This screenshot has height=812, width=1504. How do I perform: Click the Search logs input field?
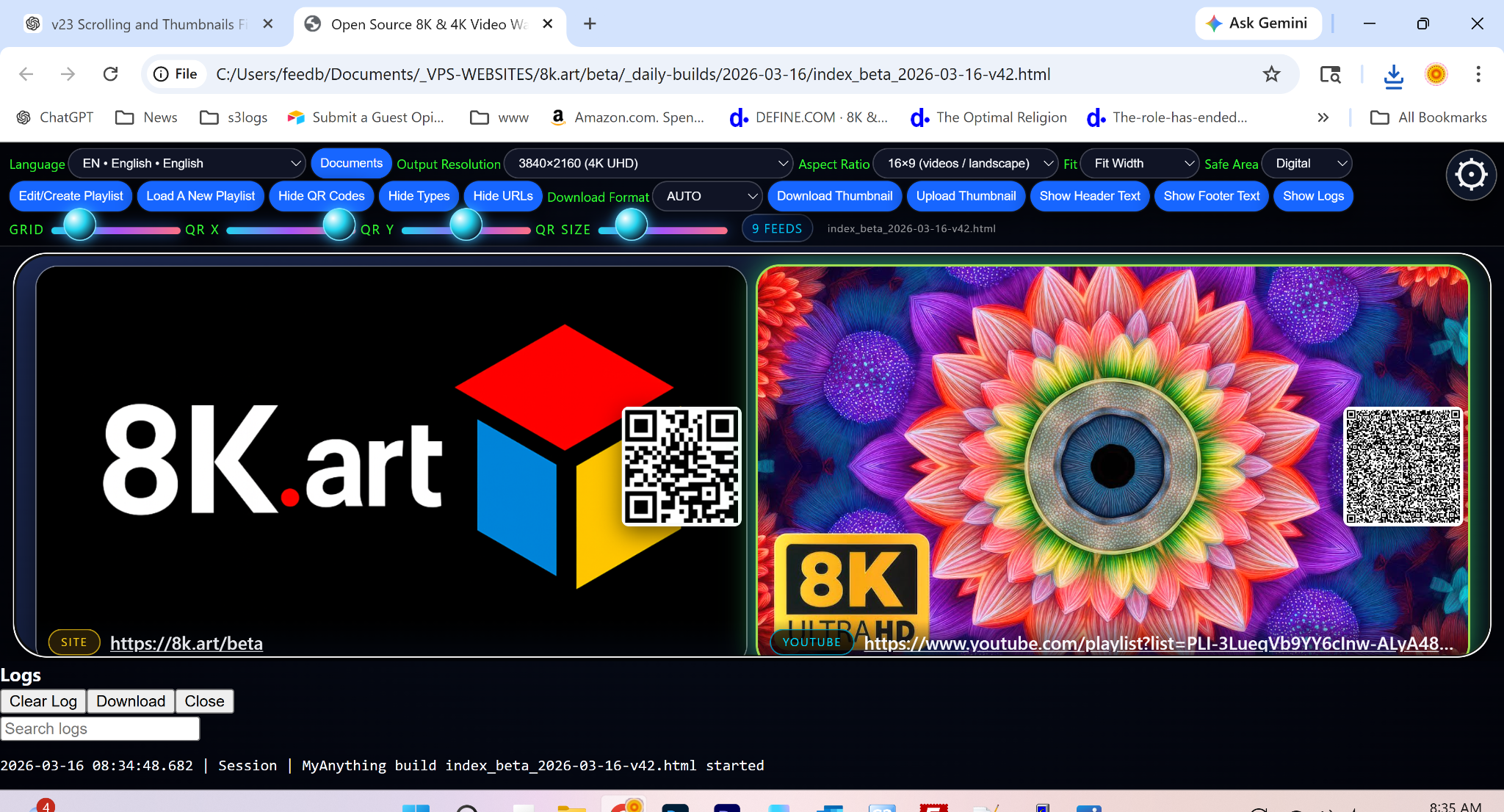(x=100, y=728)
